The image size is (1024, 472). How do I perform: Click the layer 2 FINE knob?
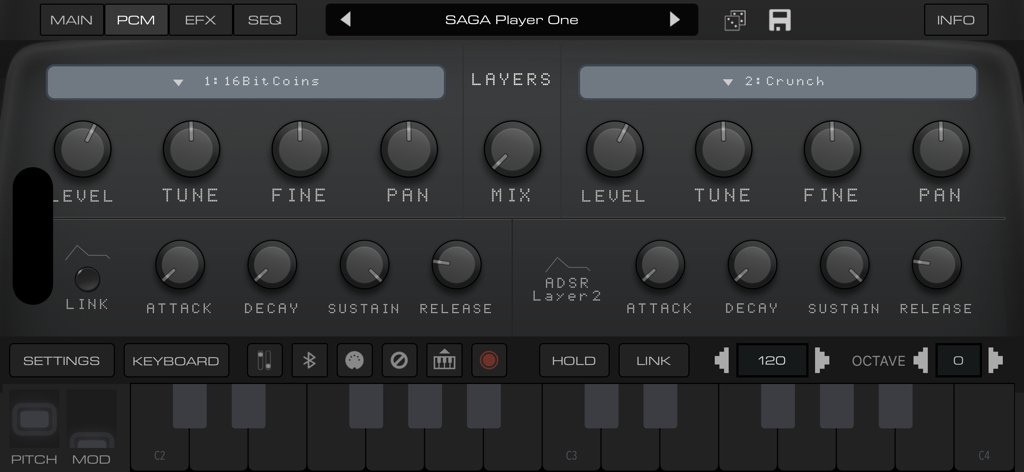[832, 149]
